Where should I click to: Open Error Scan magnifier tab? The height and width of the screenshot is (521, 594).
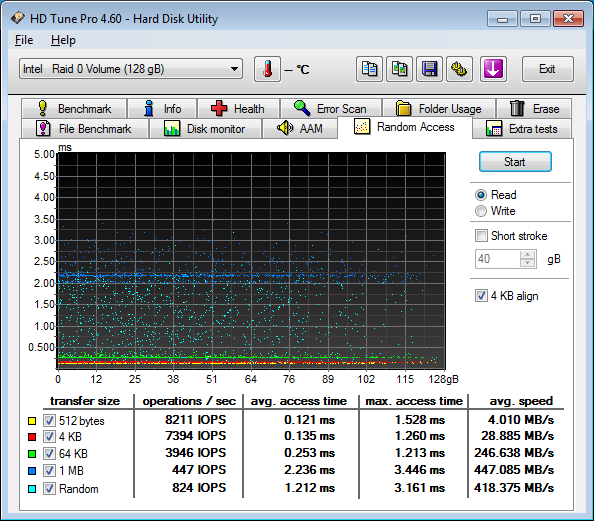[x=331, y=109]
